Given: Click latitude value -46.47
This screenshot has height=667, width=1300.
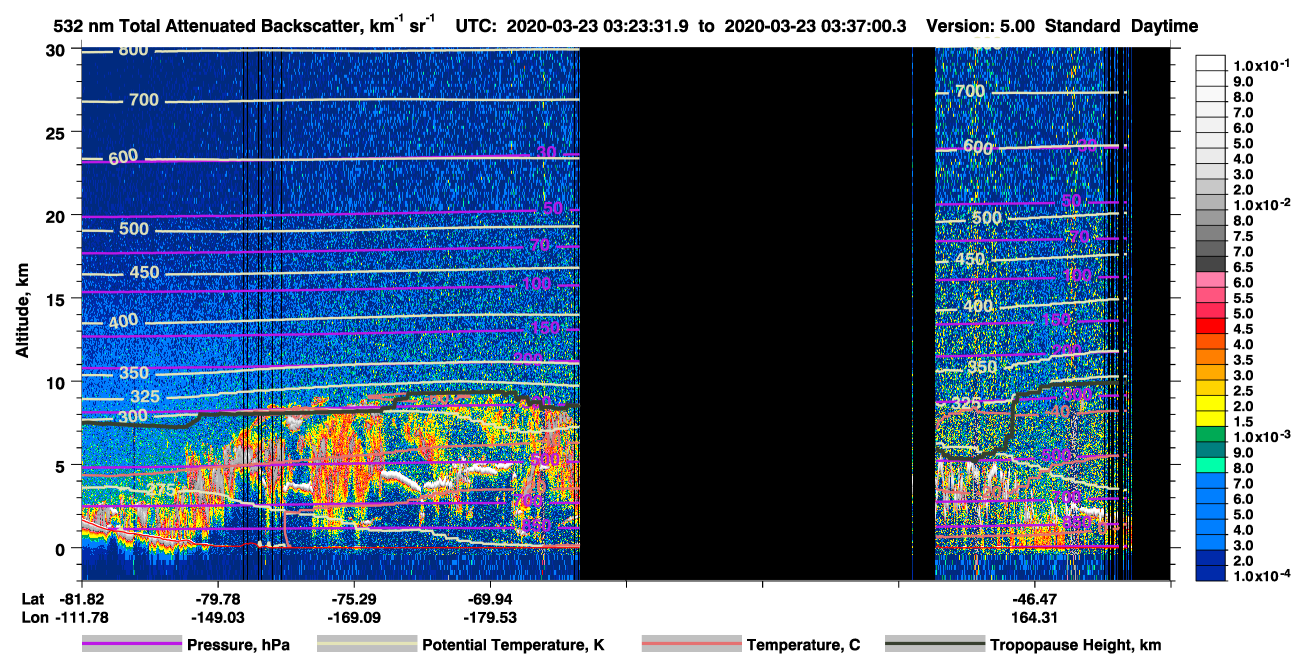Looking at the screenshot, I should click(1034, 599).
